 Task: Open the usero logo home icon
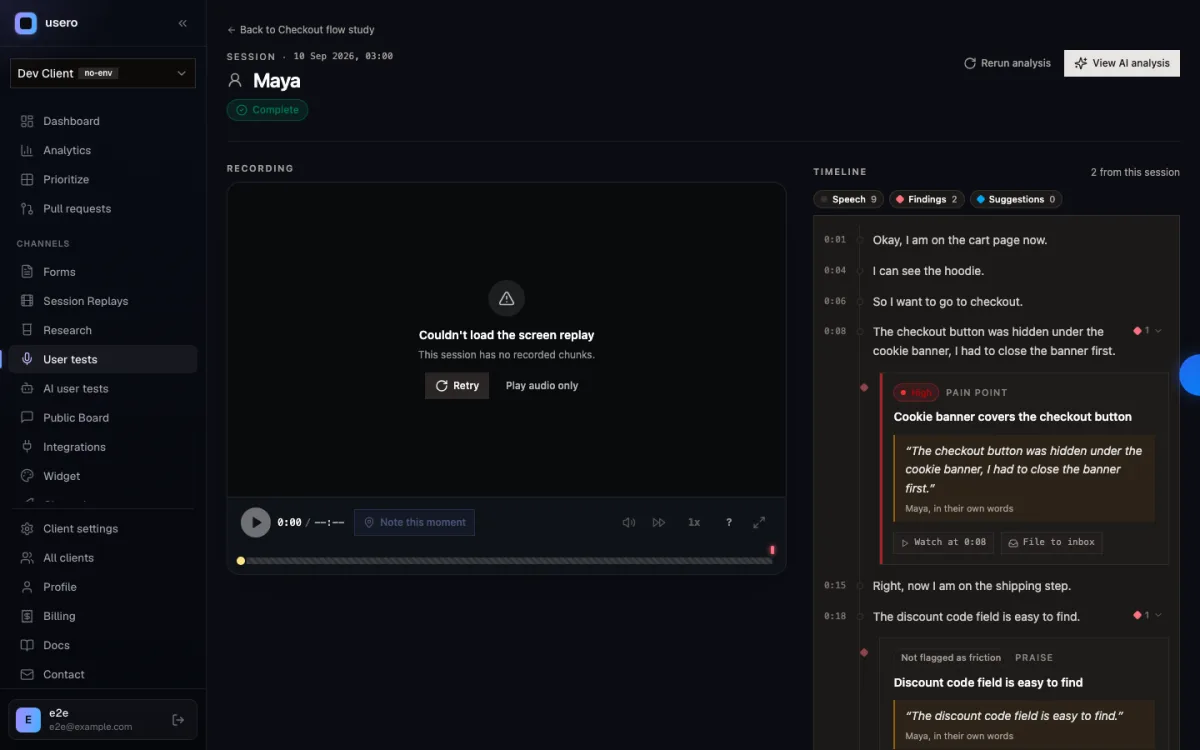(x=26, y=23)
